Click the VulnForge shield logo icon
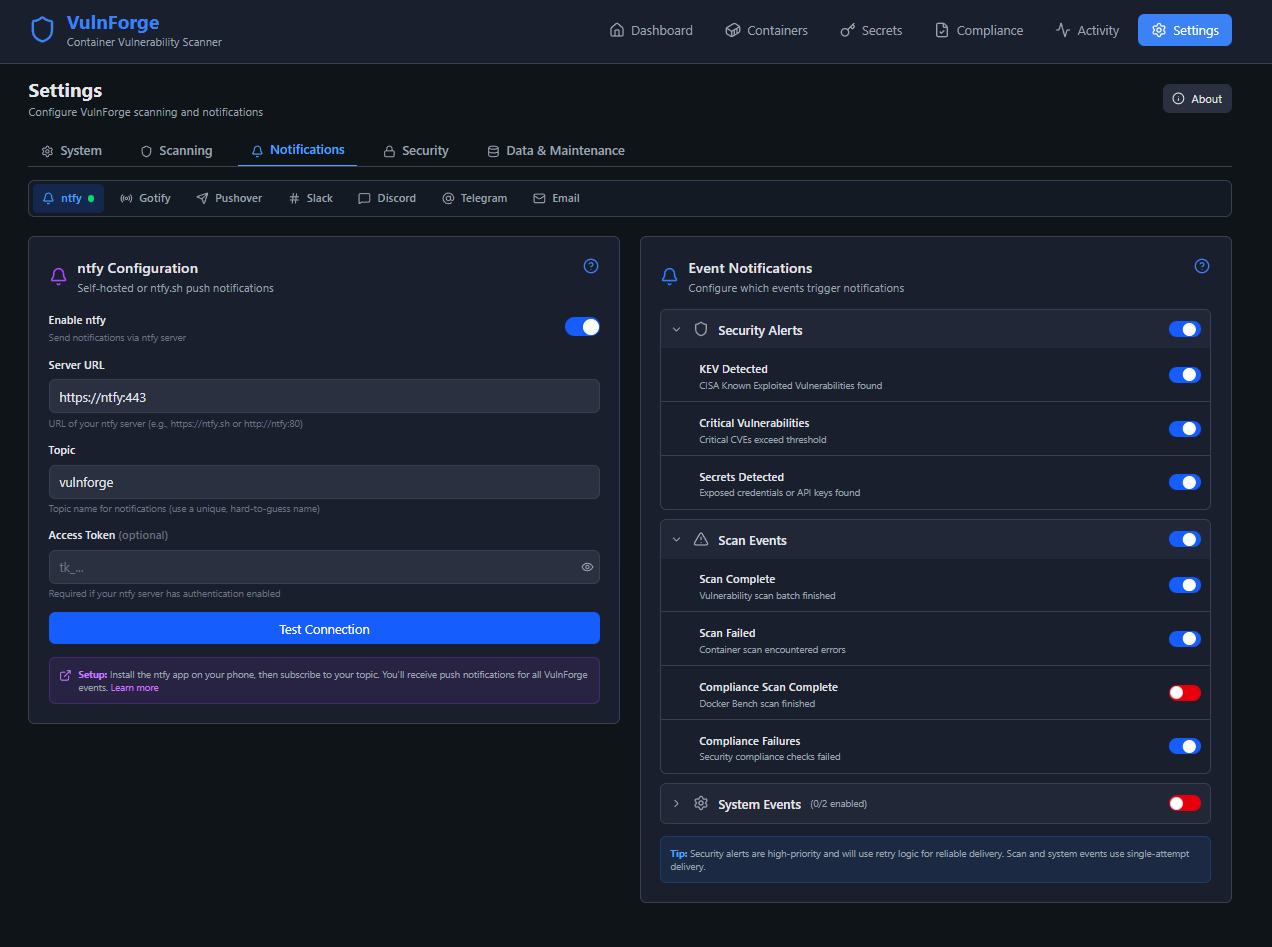The image size is (1272, 947). [x=42, y=30]
